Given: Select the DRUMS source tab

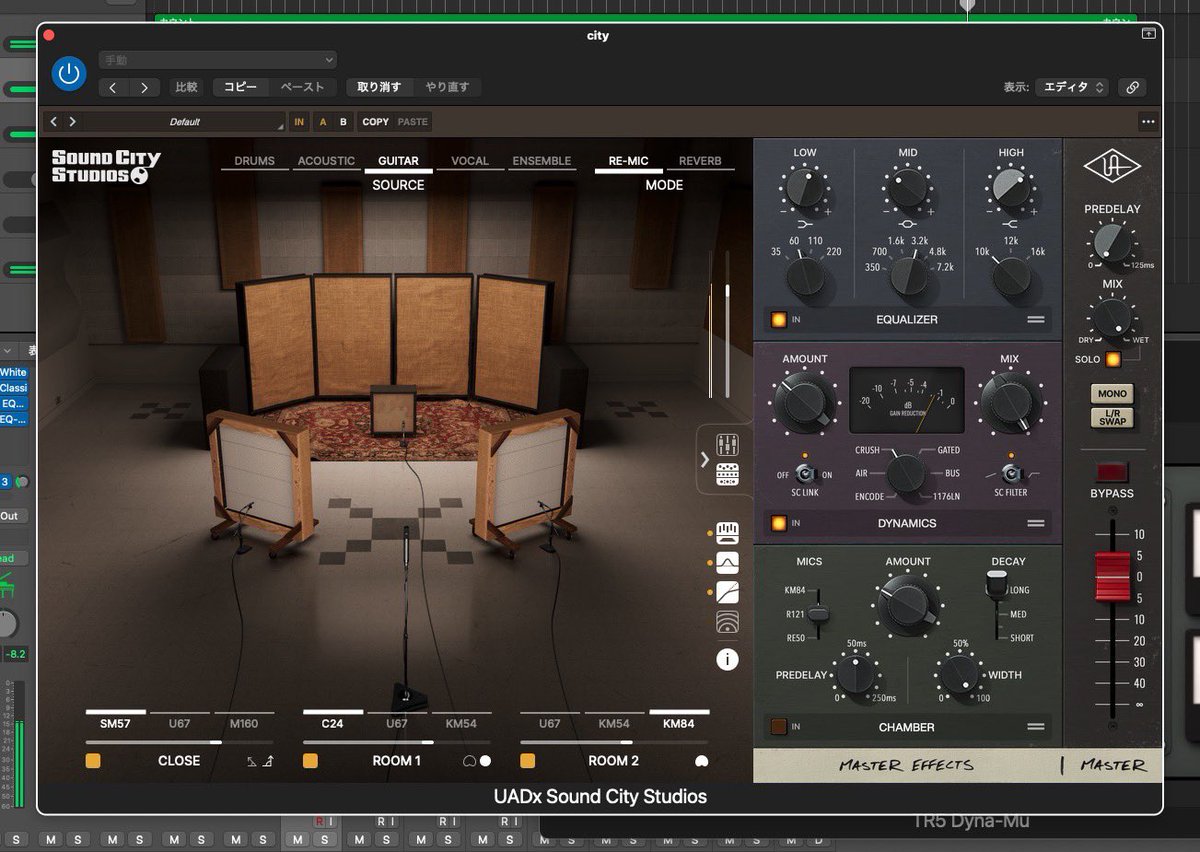Looking at the screenshot, I should [255, 161].
